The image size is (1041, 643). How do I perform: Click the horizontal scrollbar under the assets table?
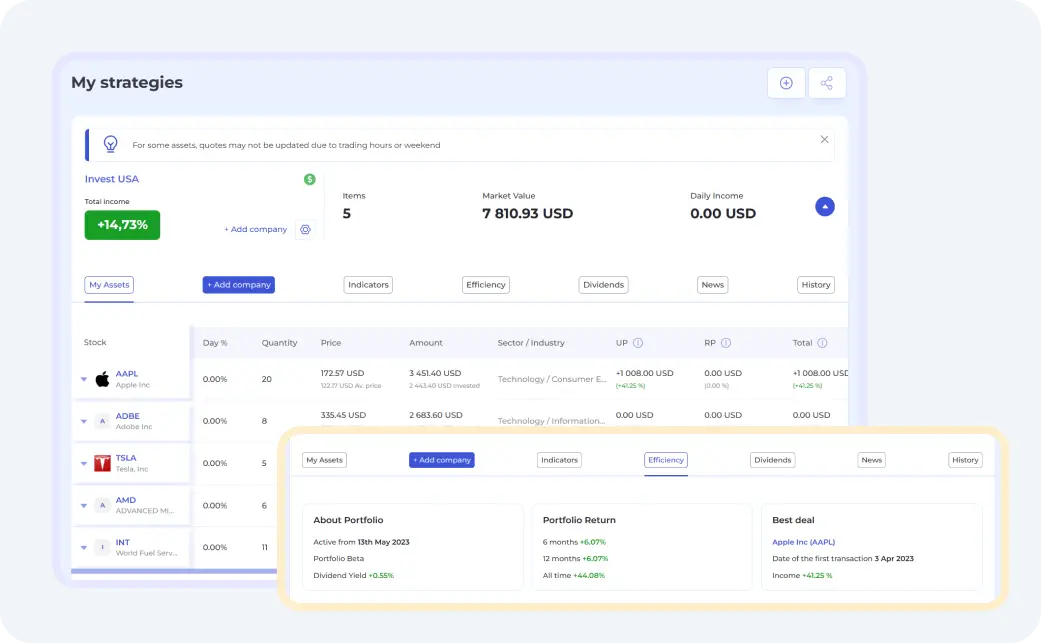pyautogui.click(x=175, y=572)
